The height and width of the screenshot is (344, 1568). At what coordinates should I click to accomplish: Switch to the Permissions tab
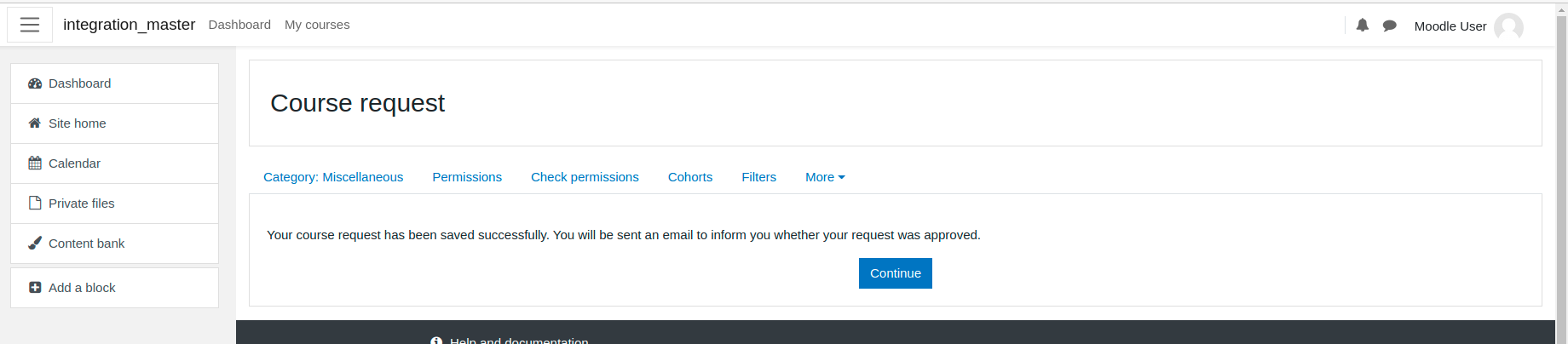[467, 177]
